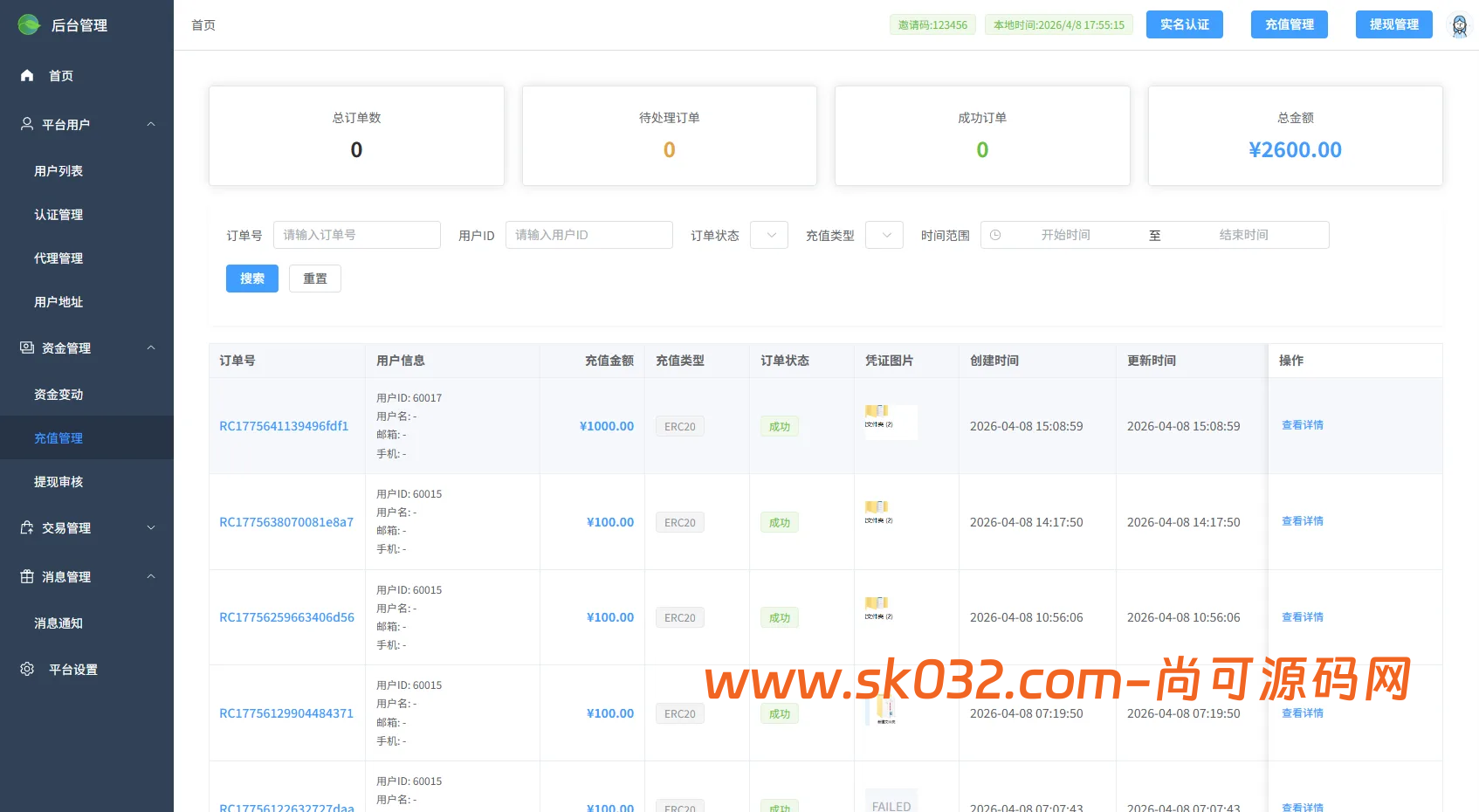View details of order created 14:17:50
This screenshot has height=812, width=1479.
point(1303,521)
